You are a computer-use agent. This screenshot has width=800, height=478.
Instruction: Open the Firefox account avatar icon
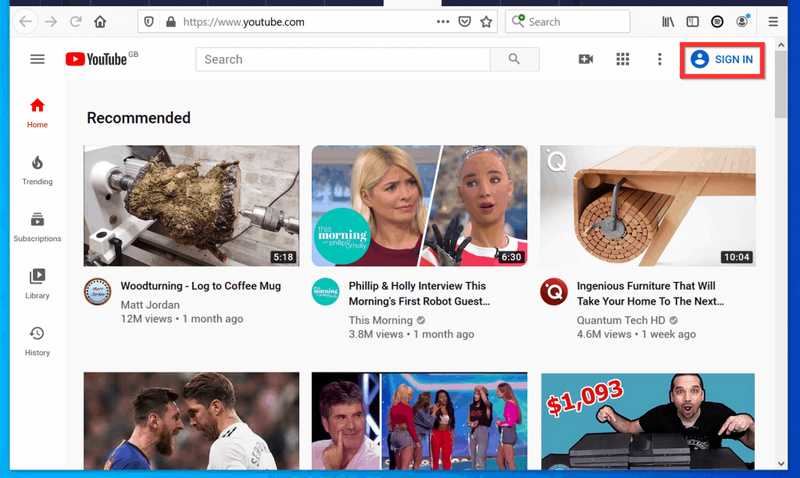click(x=742, y=21)
